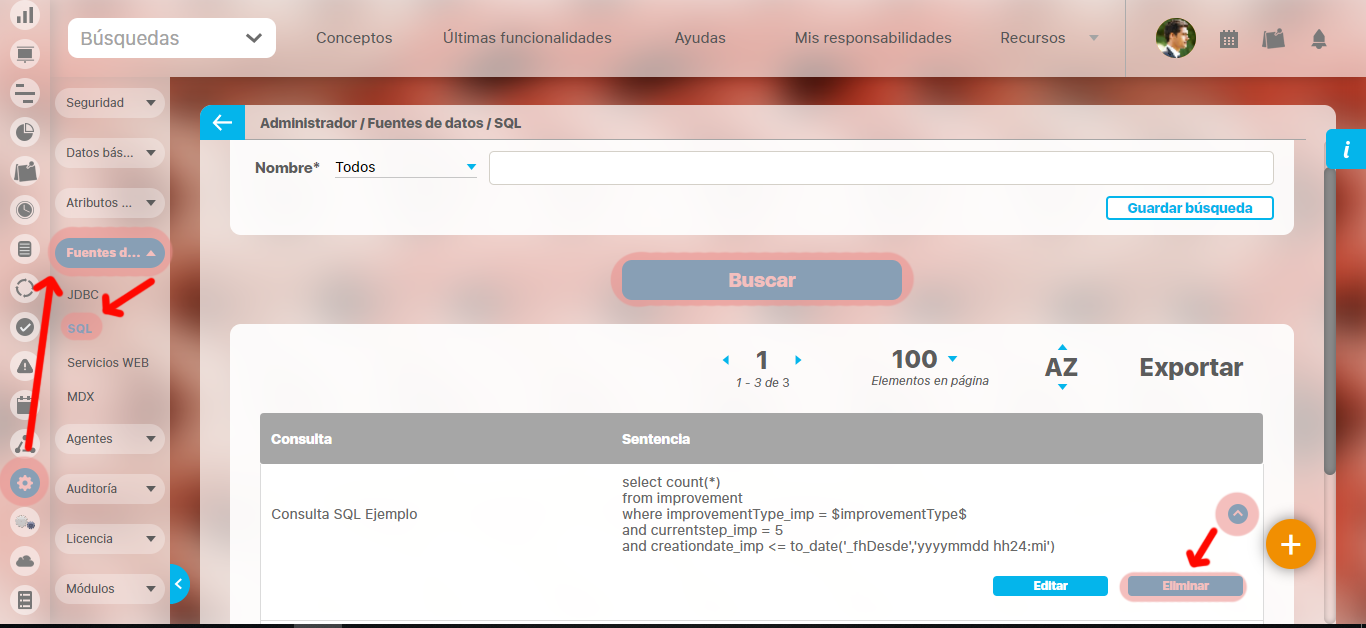Click the Buscar button
The image size is (1366, 628).
pos(762,280)
